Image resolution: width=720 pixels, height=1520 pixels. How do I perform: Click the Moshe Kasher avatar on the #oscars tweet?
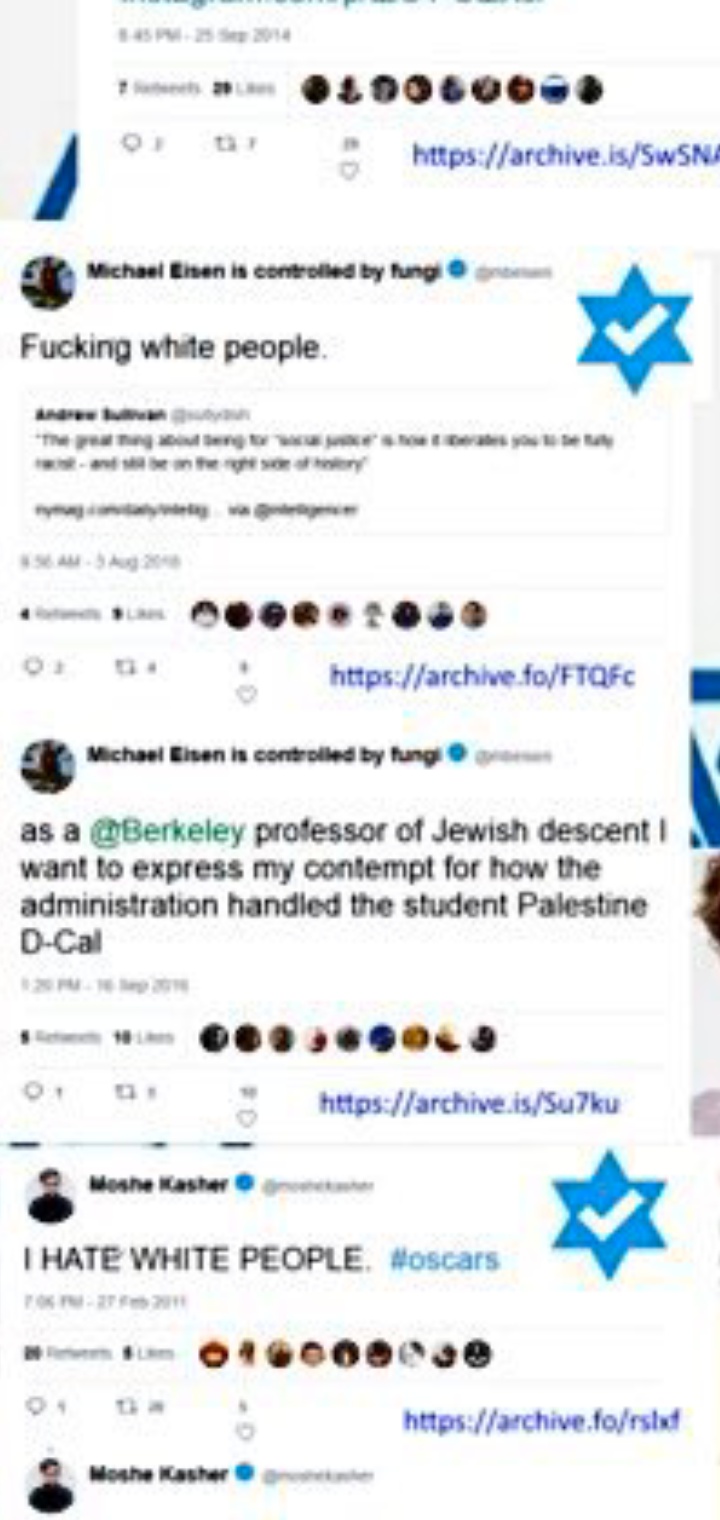click(50, 1195)
